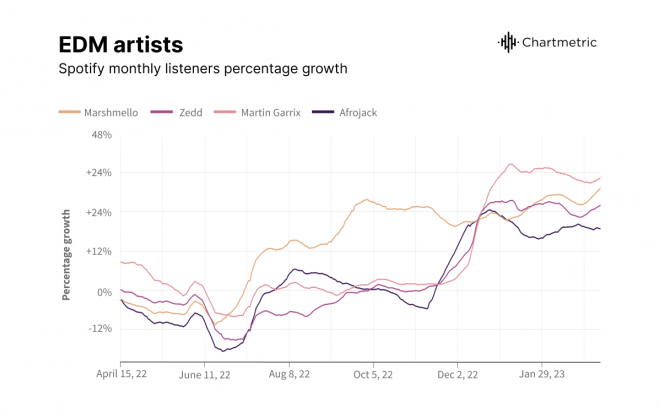Click the 48% y-axis tick label

click(x=101, y=135)
